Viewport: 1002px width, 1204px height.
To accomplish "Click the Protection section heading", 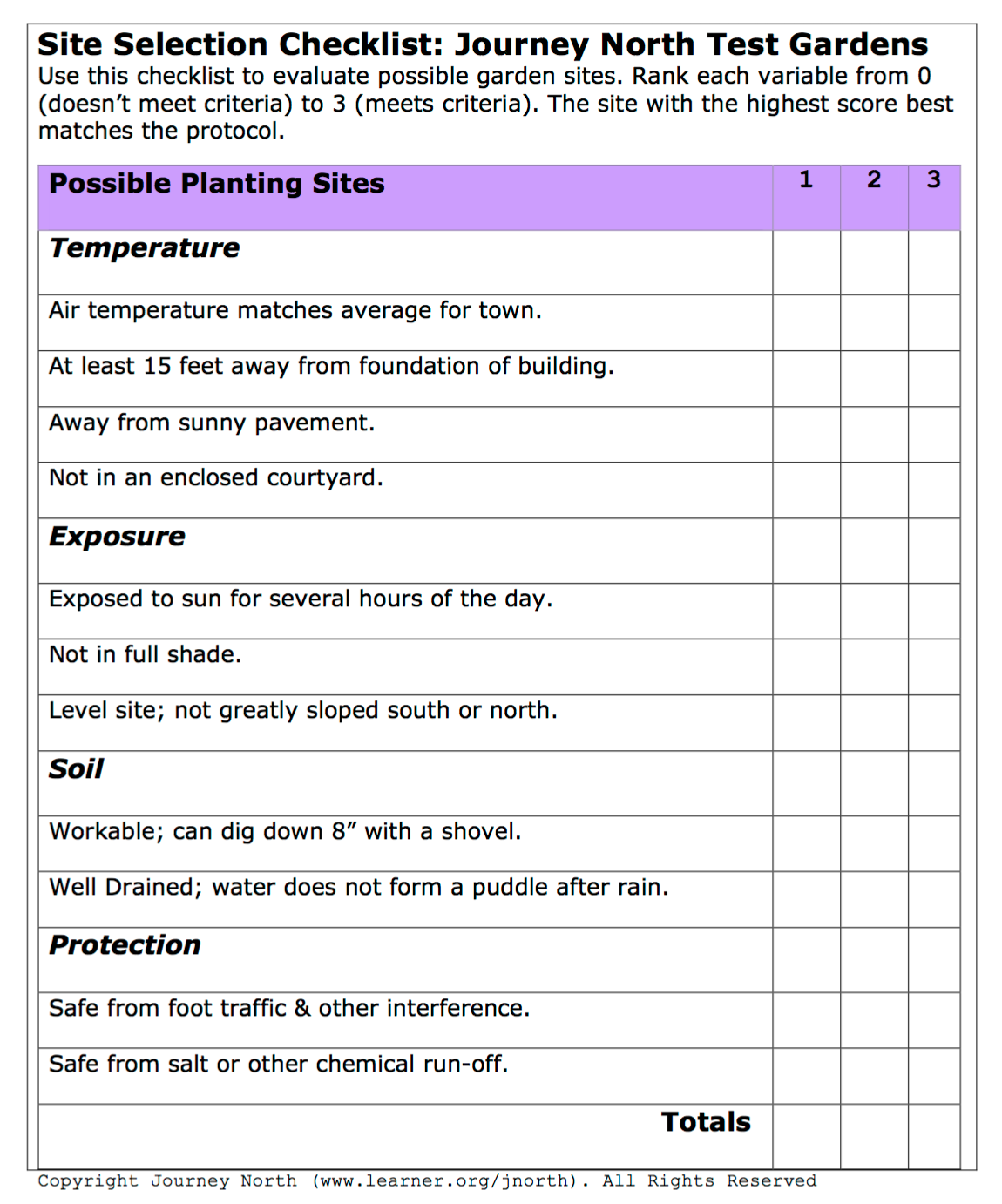I will click(x=125, y=945).
